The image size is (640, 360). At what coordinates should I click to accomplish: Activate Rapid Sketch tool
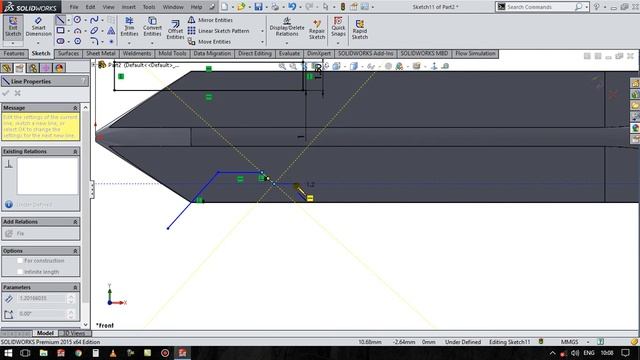point(360,29)
